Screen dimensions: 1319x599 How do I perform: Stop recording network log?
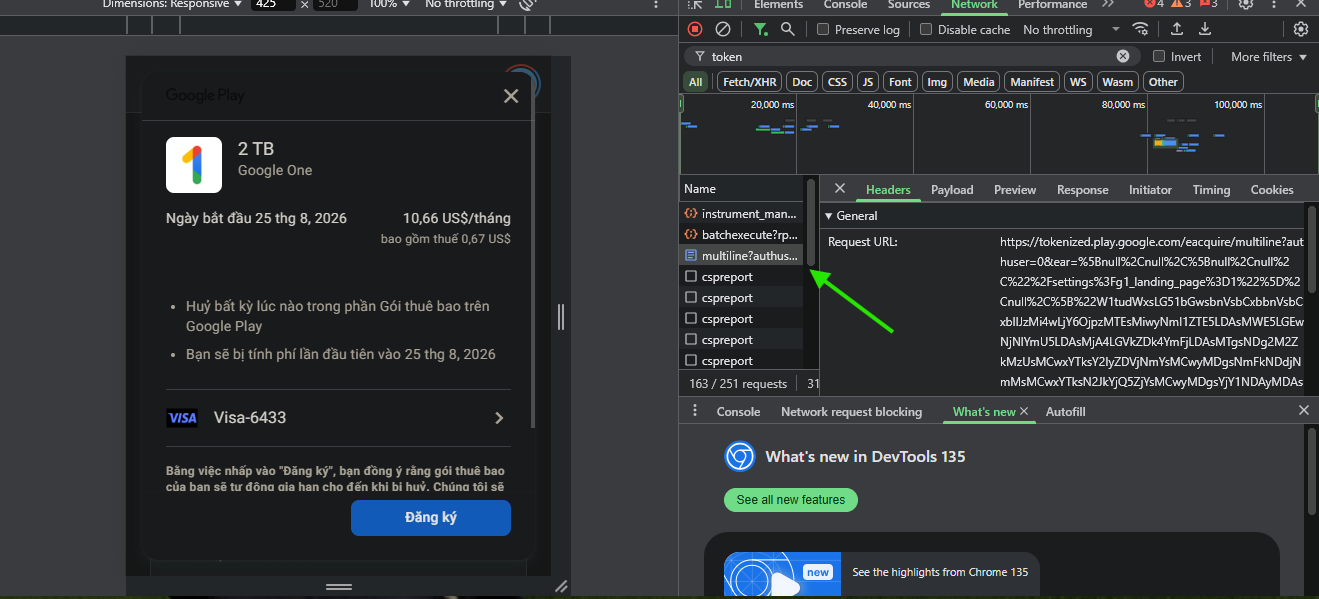[695, 30]
